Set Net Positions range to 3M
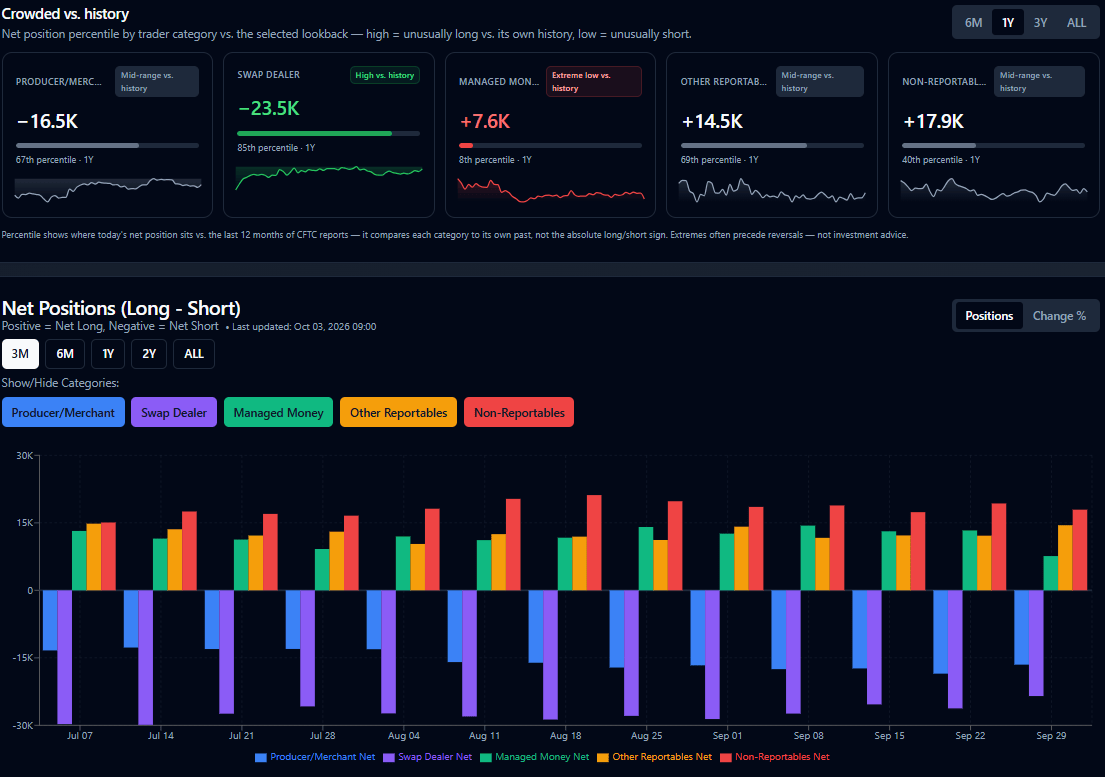 click(20, 354)
